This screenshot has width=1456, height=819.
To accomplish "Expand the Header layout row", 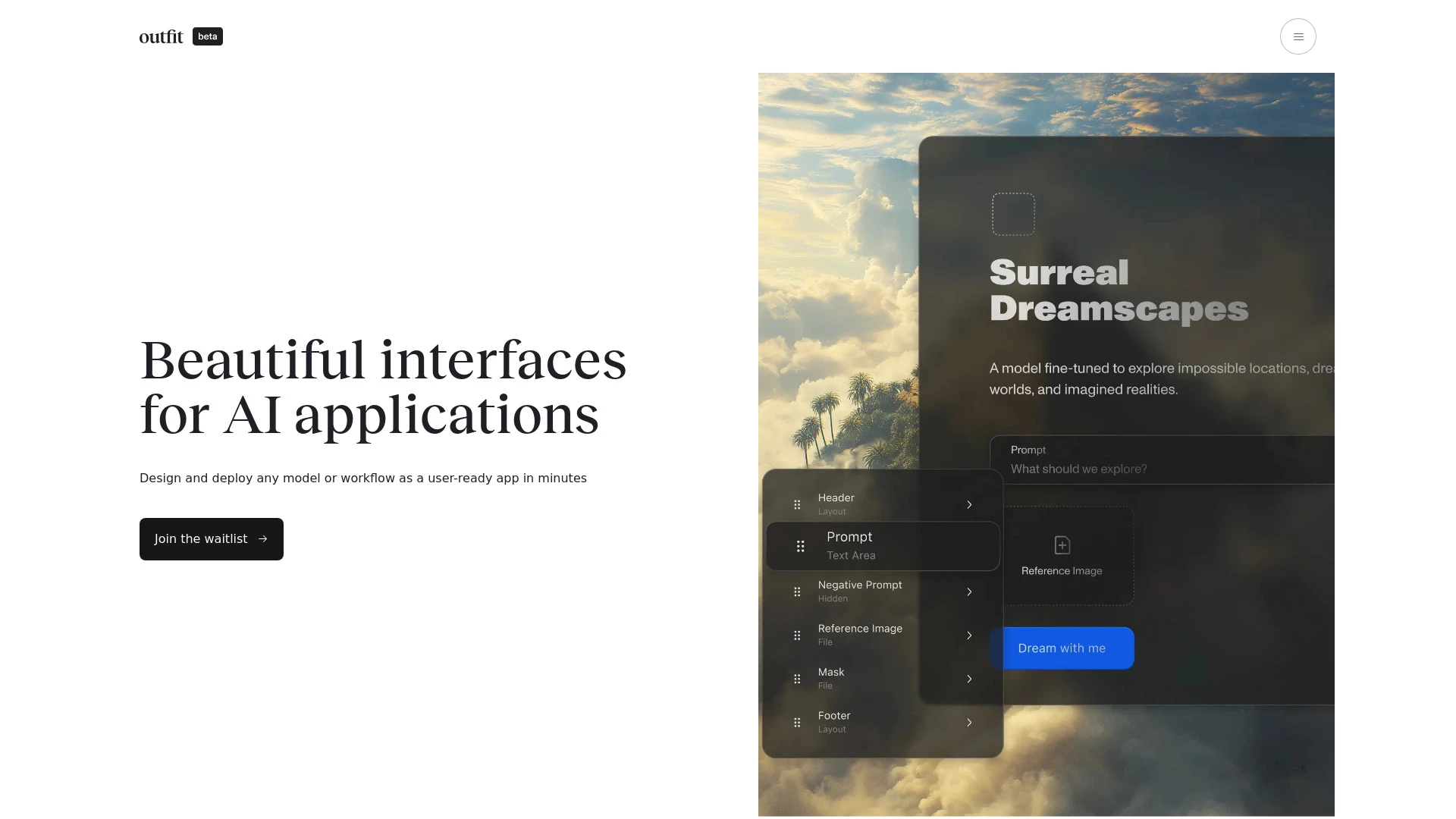I will pos(966,504).
